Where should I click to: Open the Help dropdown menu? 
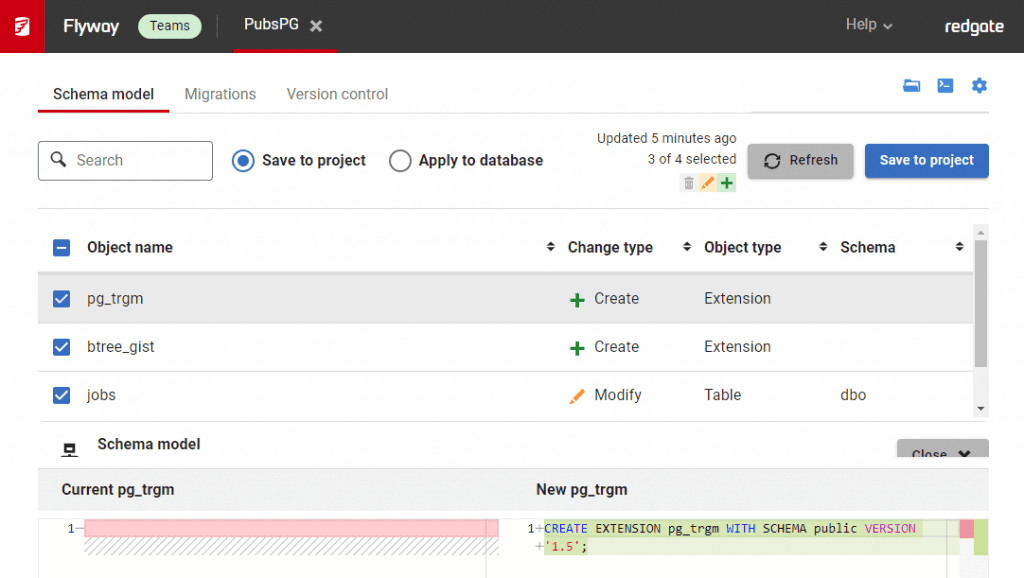click(x=866, y=25)
